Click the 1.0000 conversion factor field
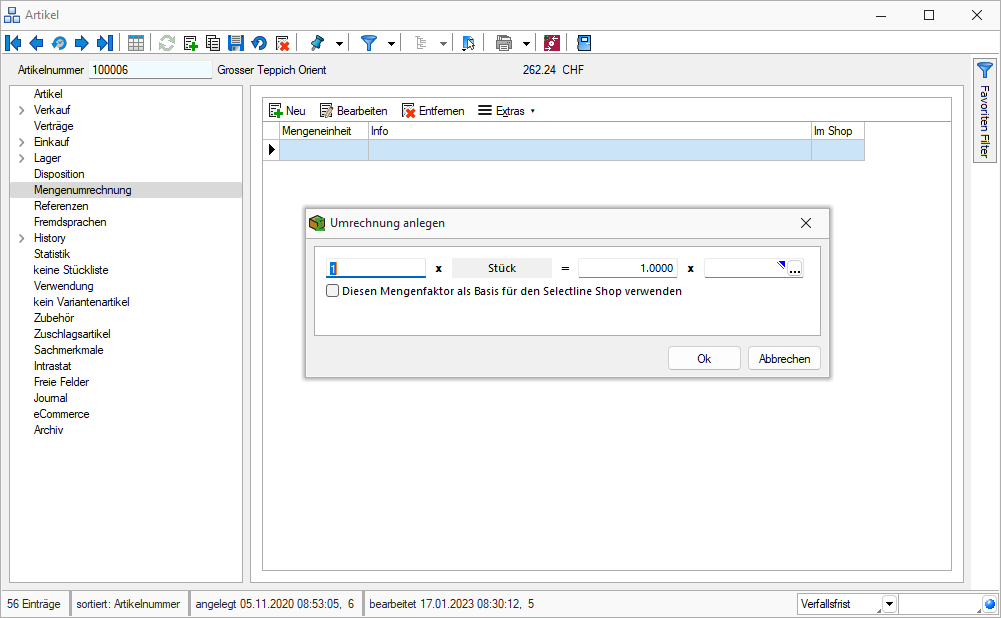 tap(627, 268)
